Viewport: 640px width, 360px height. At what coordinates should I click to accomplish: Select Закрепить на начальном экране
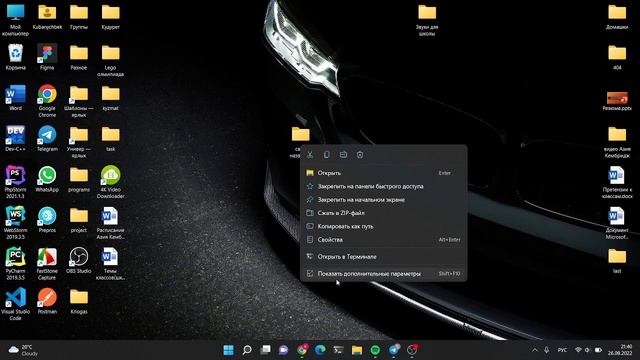pyautogui.click(x=384, y=200)
